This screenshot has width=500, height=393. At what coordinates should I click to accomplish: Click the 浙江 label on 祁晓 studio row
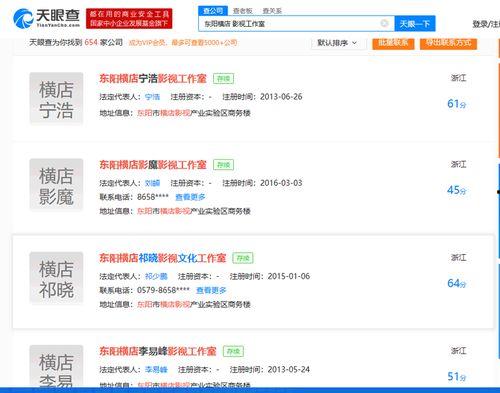pos(458,258)
